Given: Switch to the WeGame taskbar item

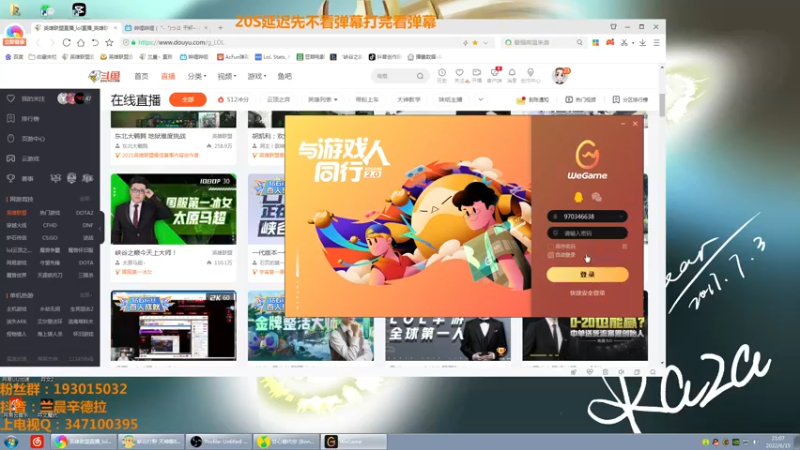Looking at the screenshot, I should (x=353, y=441).
